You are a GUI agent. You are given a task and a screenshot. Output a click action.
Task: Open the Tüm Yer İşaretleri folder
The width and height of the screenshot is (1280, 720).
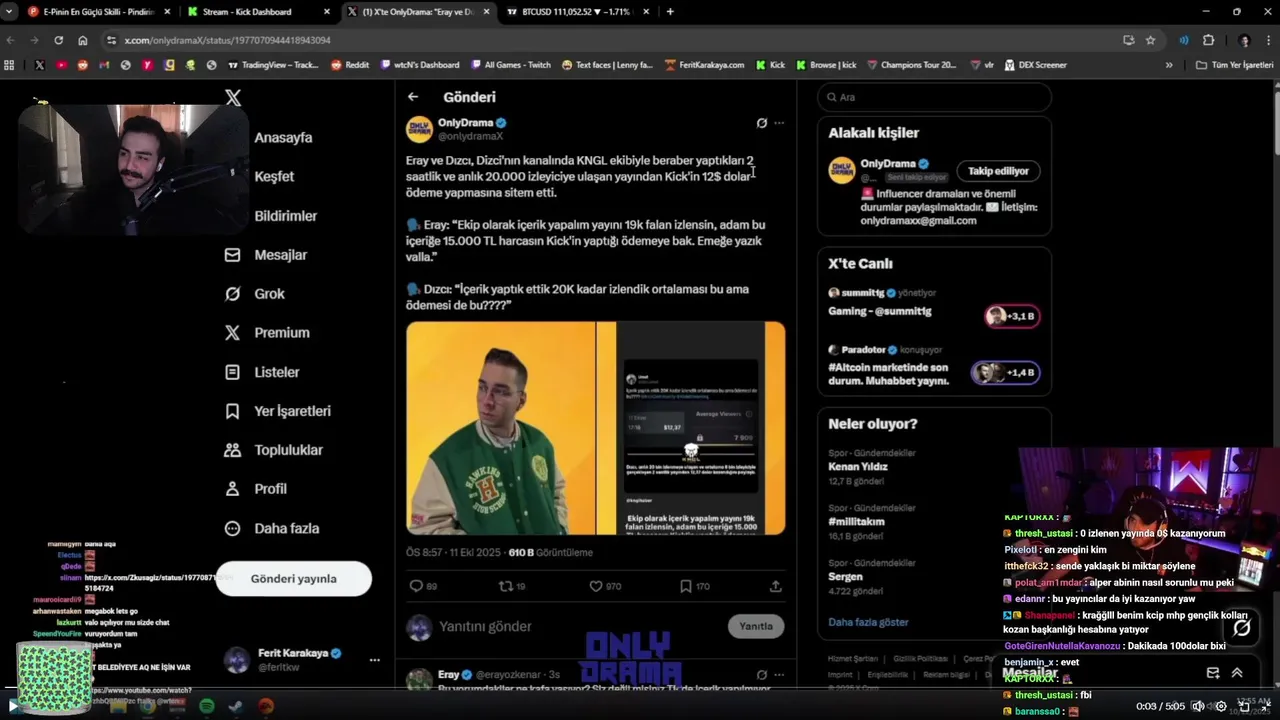click(x=1234, y=65)
